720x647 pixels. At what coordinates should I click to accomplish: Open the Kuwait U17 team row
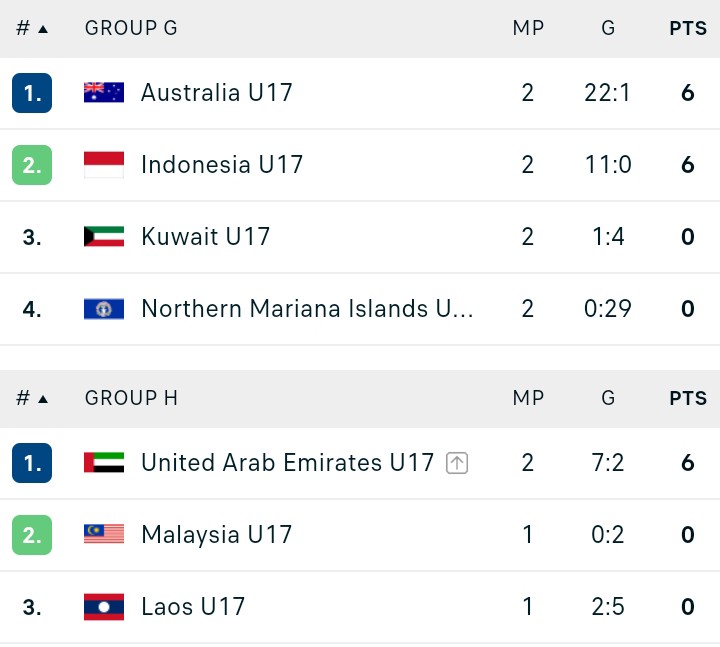(x=360, y=237)
